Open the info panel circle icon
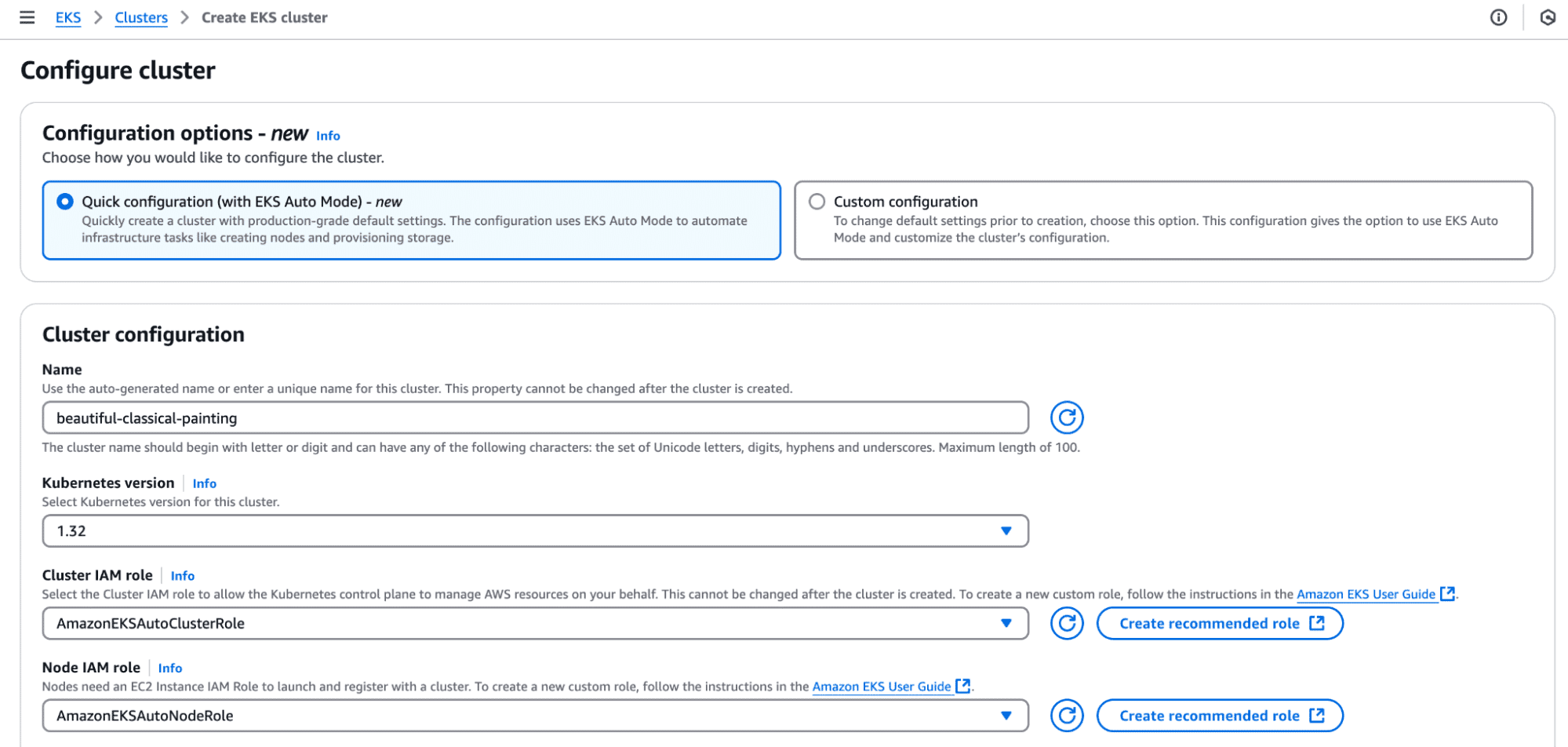The image size is (1568, 747). [1498, 17]
